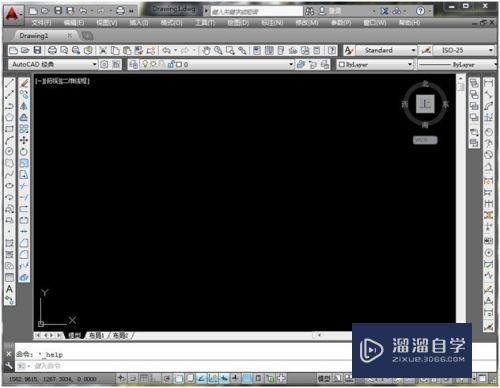The width and height of the screenshot is (500, 388).
Task: Select the Rectangle drawing tool
Action: [x=9, y=129]
